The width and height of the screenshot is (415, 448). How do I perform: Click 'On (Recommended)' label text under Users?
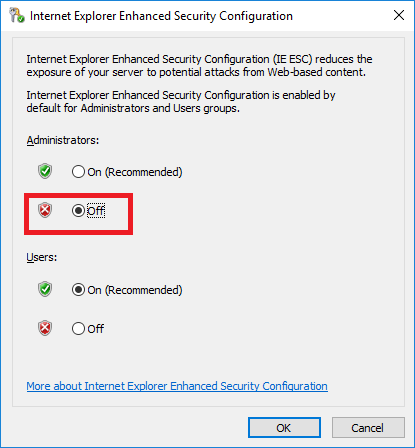(135, 290)
